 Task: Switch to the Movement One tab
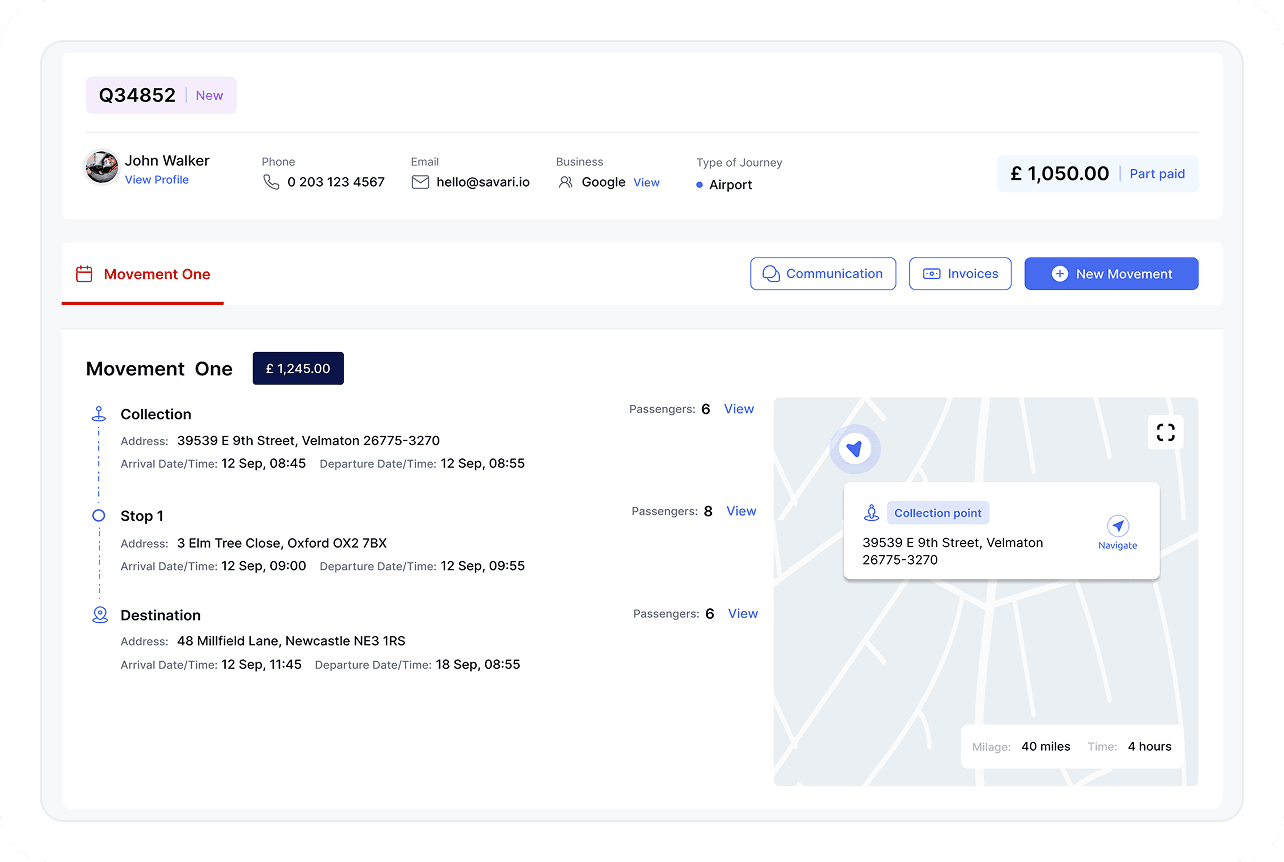pos(143,274)
